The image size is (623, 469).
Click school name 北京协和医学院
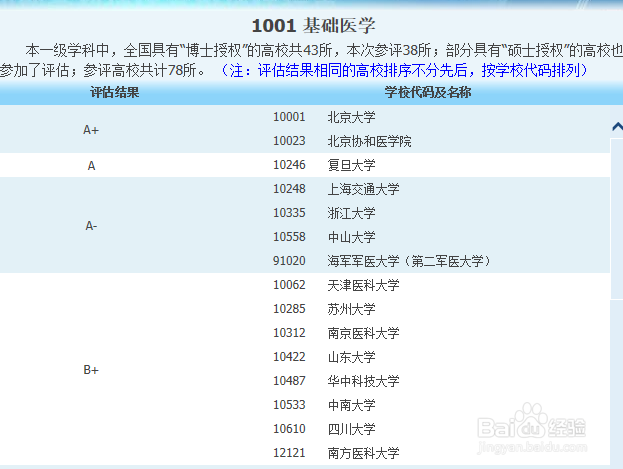tap(370, 141)
